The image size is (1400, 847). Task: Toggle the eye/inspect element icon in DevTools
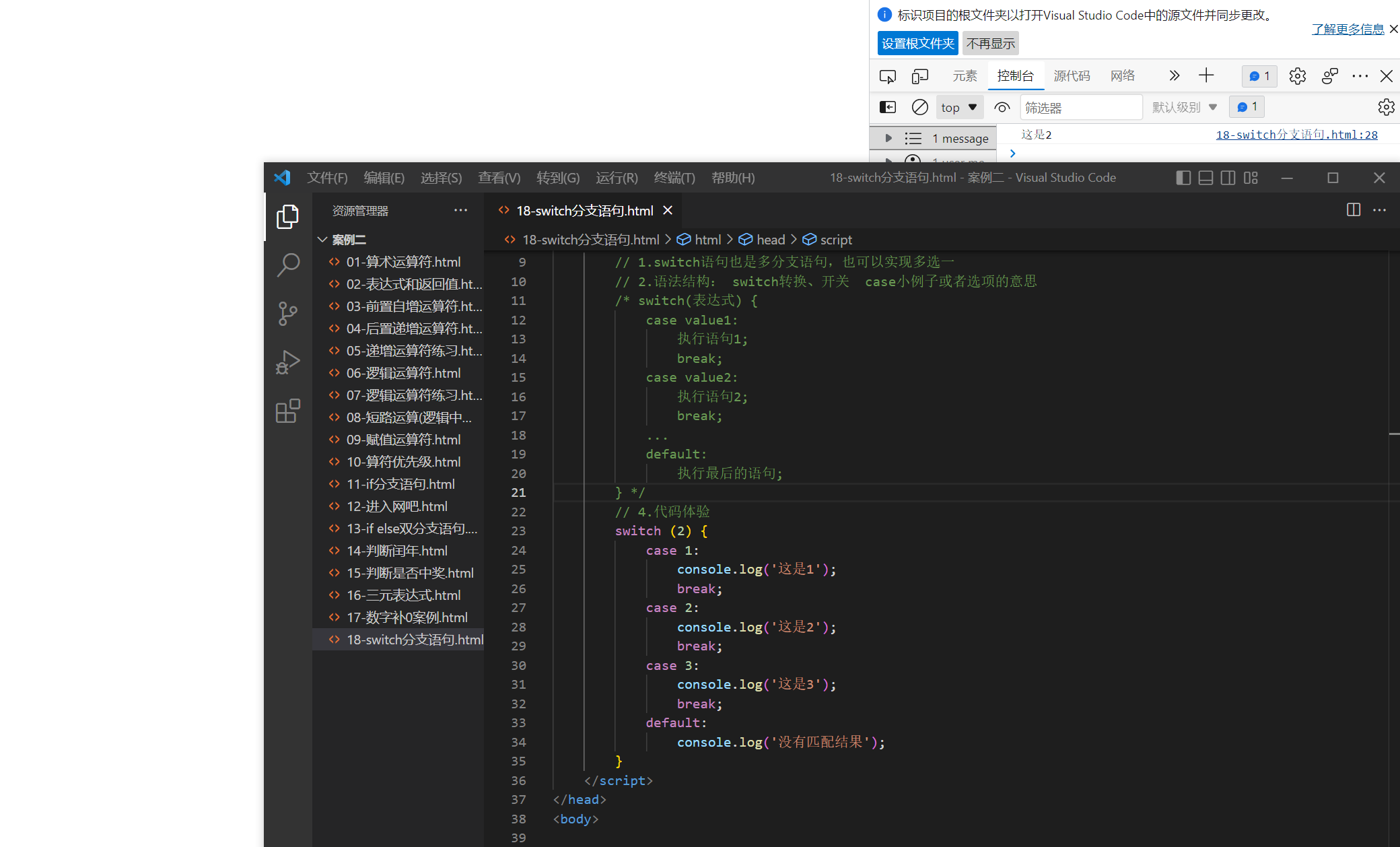1003,107
